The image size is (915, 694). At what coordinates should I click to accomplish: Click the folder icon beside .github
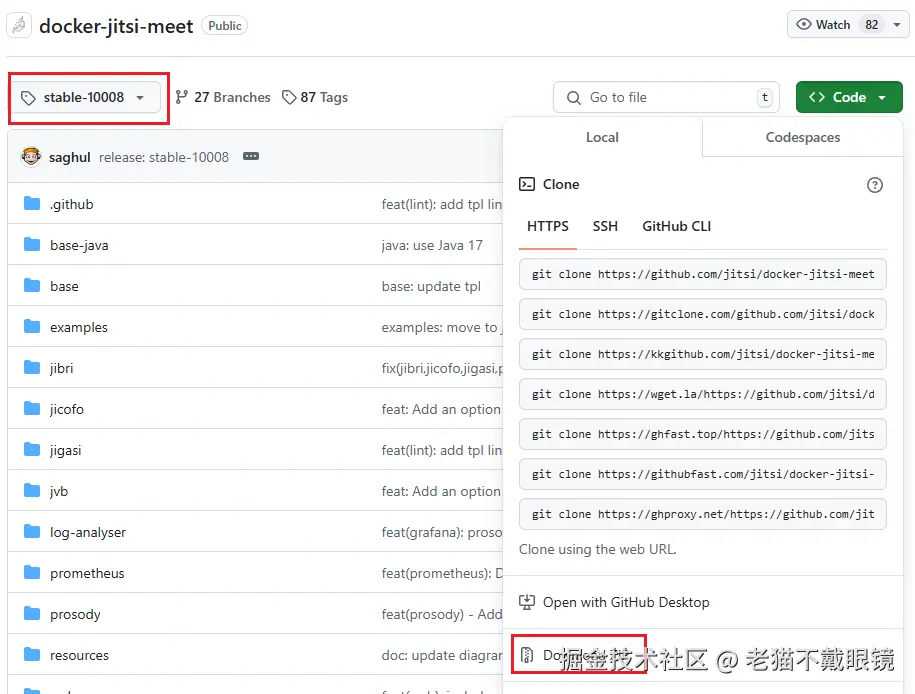coord(32,204)
